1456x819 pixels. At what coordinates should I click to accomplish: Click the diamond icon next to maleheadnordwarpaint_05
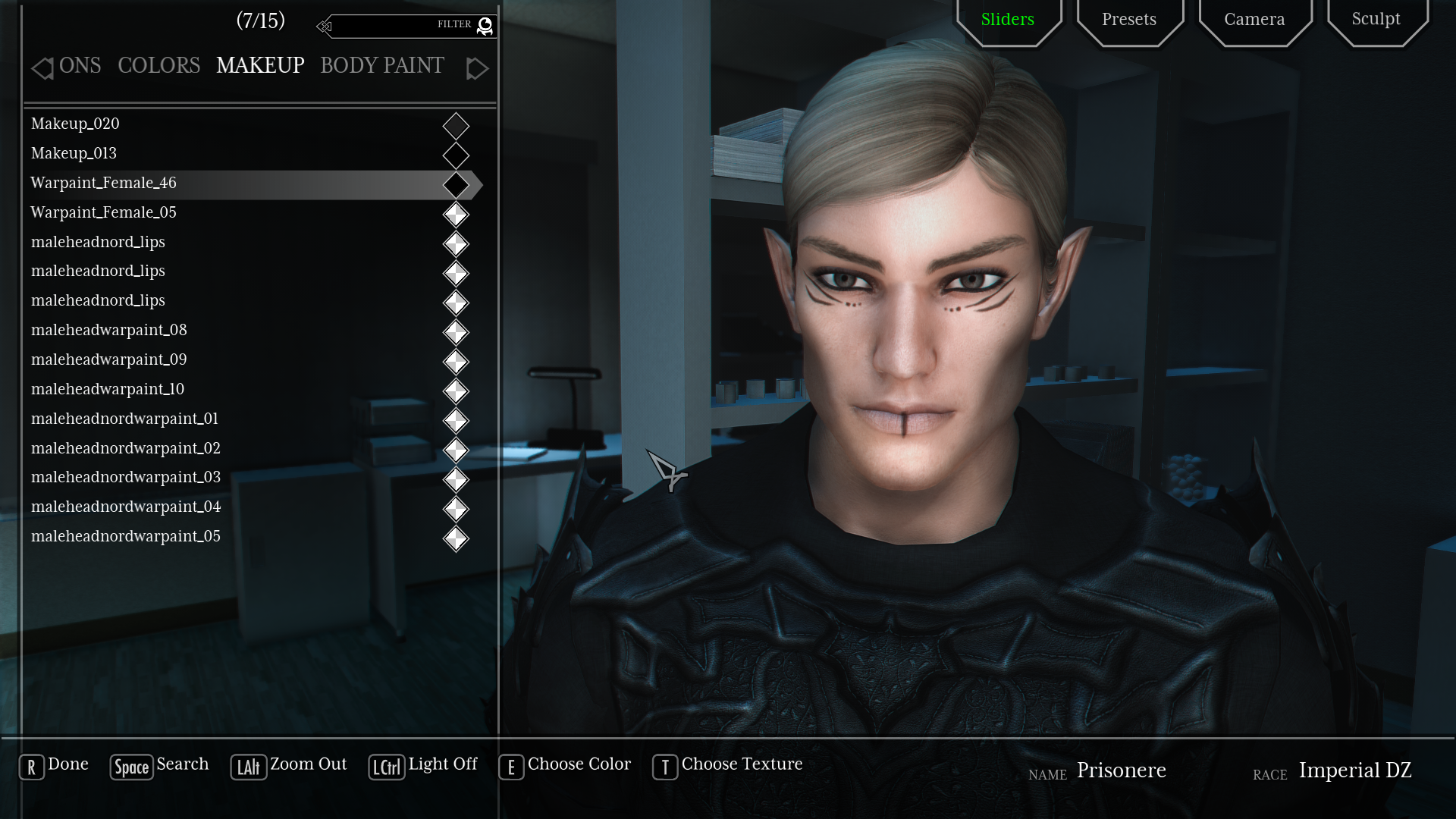456,538
